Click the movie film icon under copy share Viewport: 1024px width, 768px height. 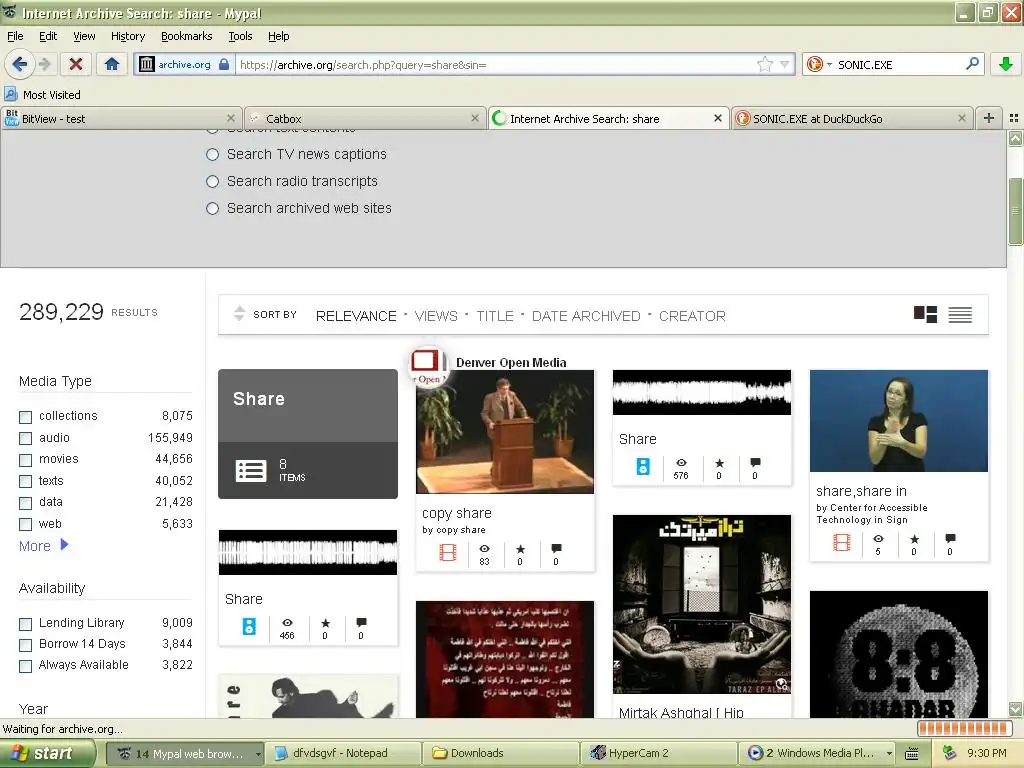coord(448,553)
